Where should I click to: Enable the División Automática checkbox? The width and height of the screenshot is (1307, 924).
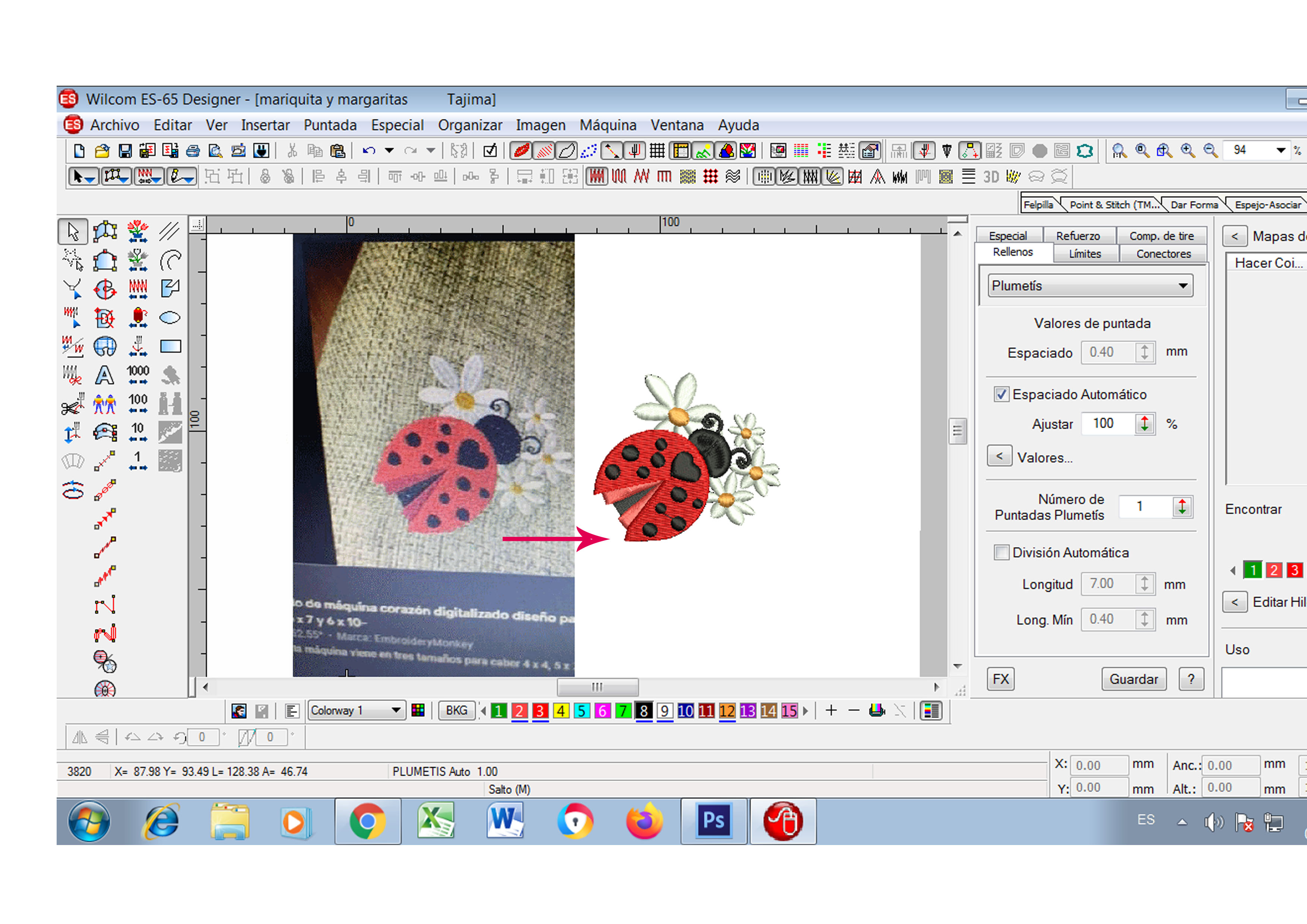coord(1001,553)
